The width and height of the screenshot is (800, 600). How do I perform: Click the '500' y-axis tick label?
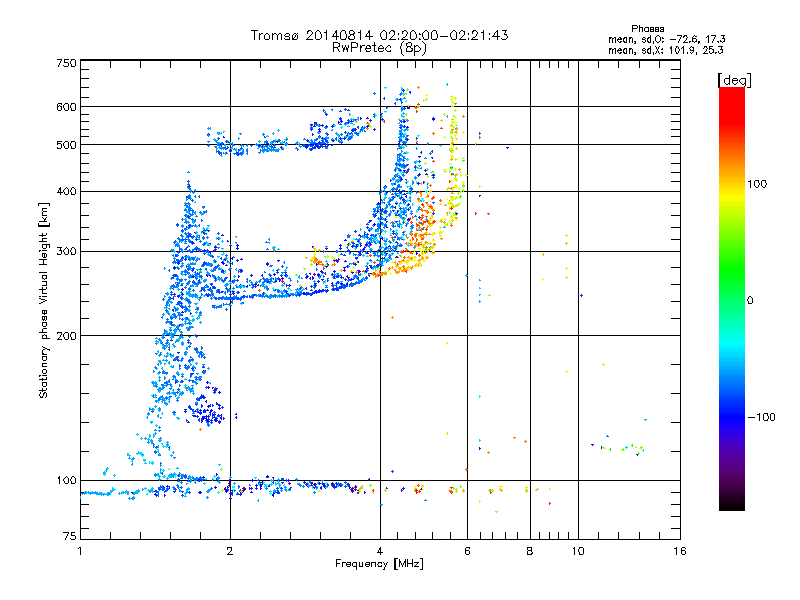point(66,145)
